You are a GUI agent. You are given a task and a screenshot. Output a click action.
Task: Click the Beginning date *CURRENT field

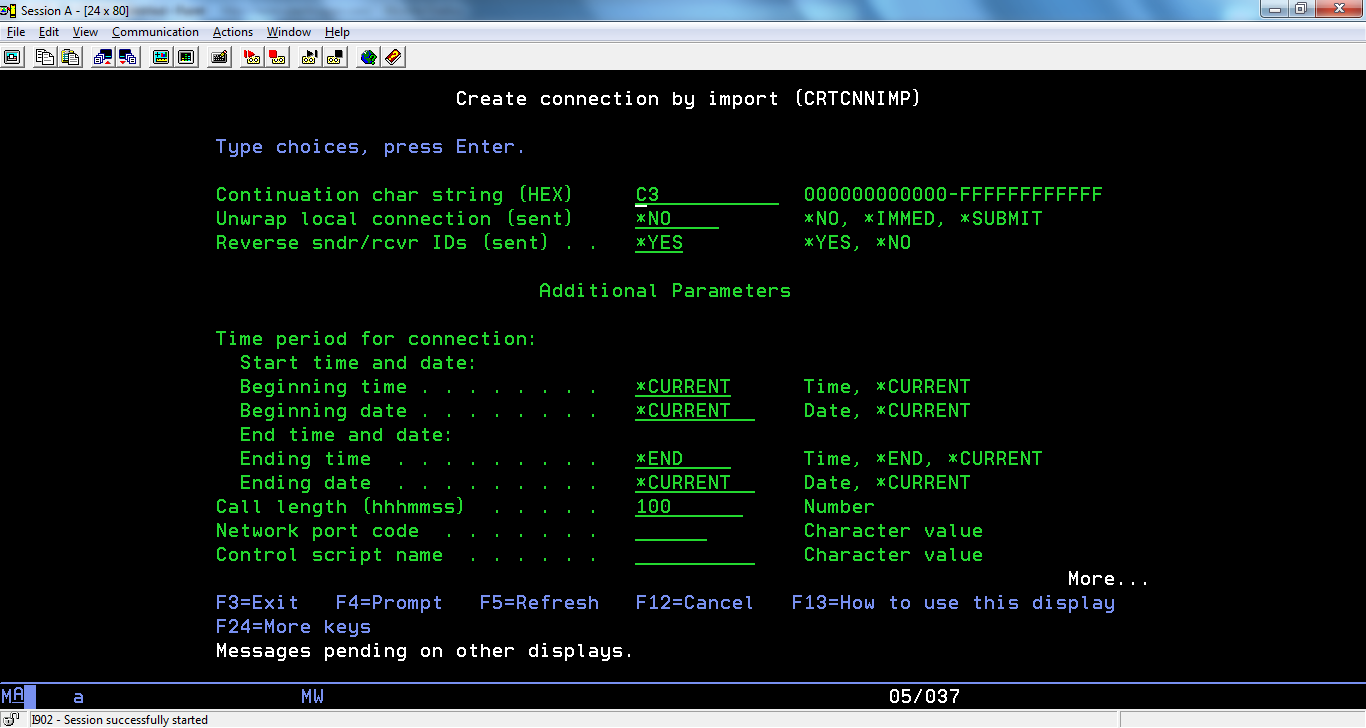coord(695,411)
